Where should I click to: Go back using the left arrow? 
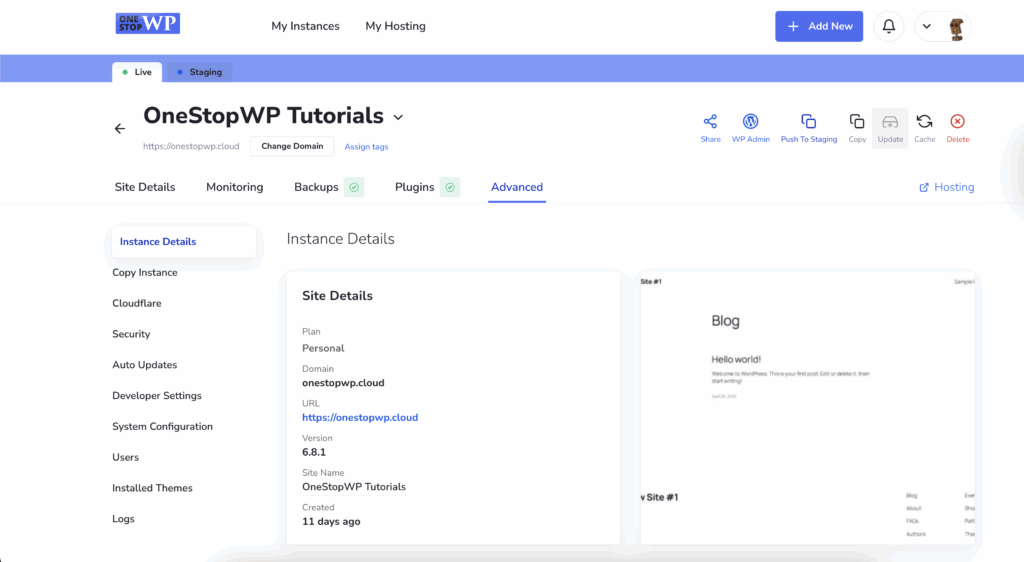[120, 129]
